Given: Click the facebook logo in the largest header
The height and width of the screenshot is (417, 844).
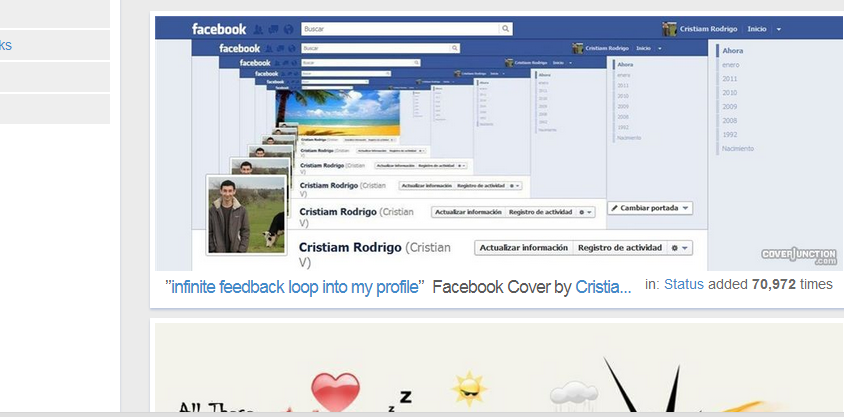Looking at the screenshot, I should coord(219,29).
